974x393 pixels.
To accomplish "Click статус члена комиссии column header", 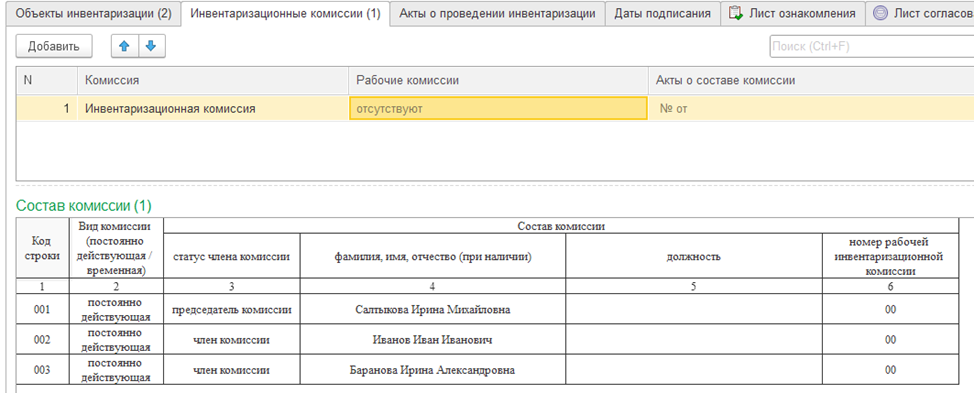I will coord(232,256).
